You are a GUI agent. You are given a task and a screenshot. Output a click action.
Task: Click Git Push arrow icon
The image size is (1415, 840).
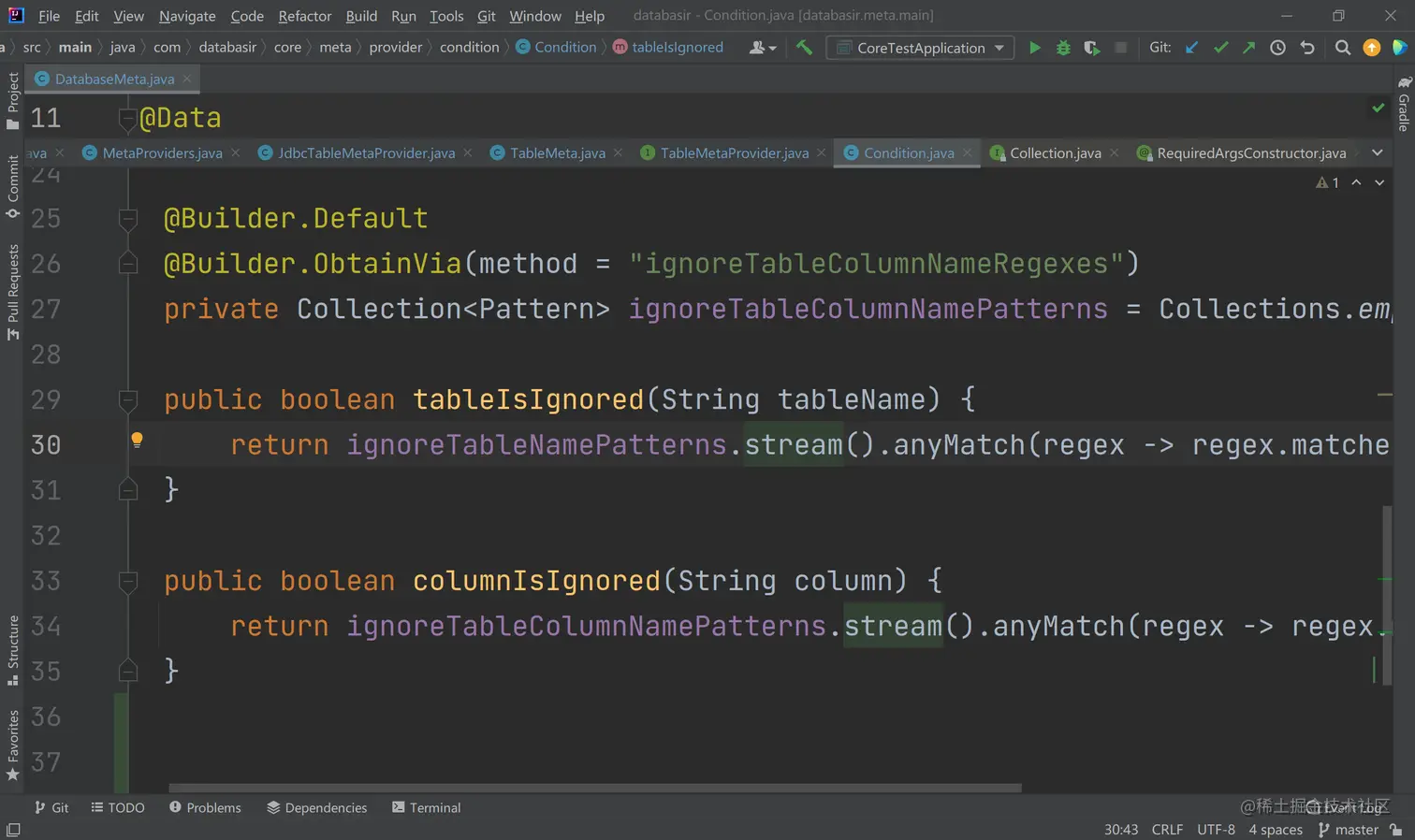point(1248,48)
